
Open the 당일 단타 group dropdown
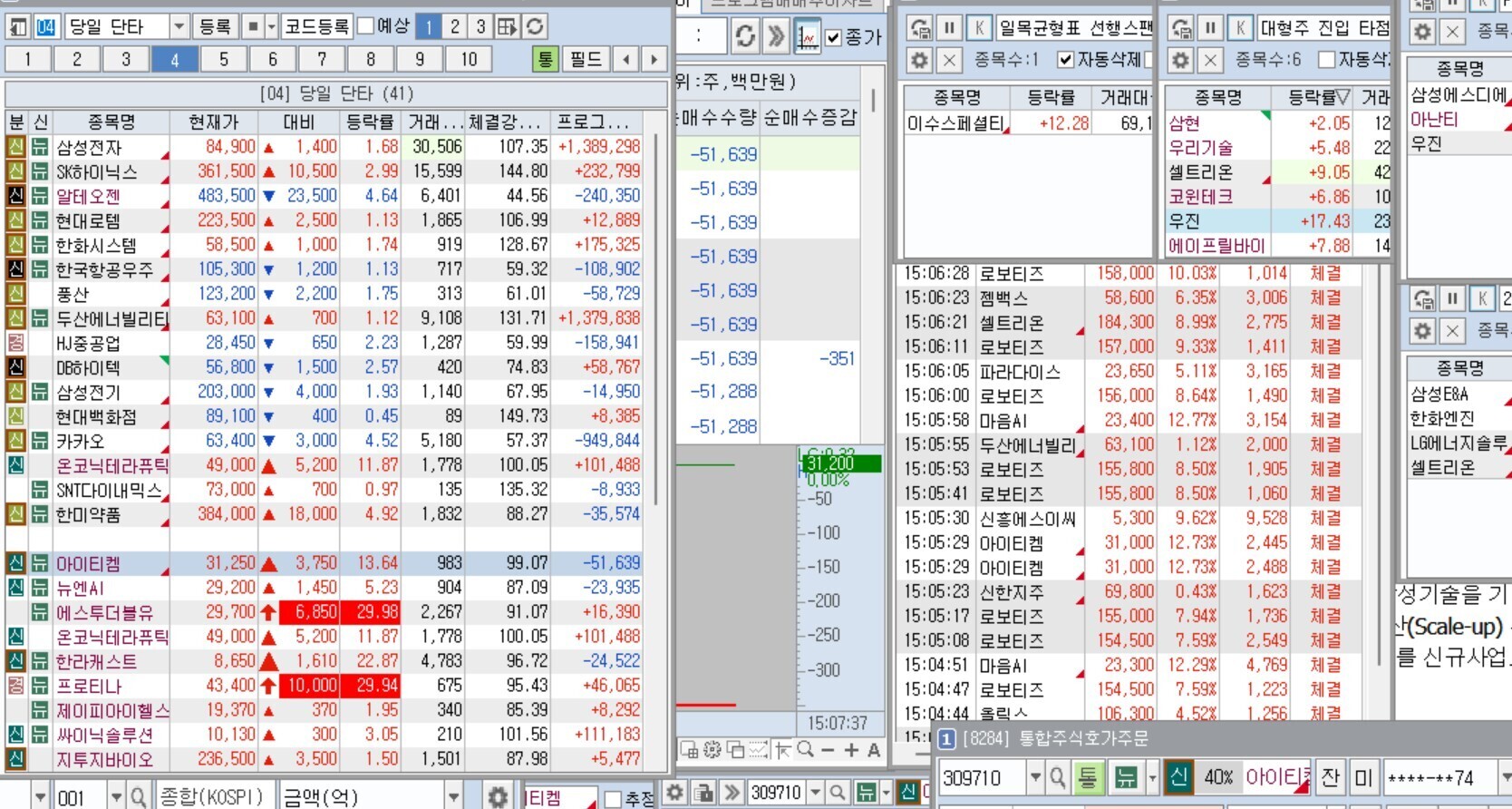pyautogui.click(x=179, y=26)
